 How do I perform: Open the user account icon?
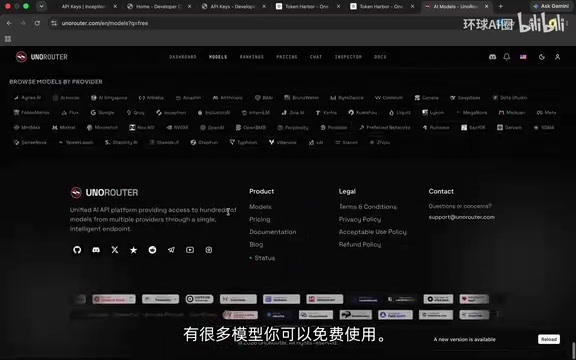click(x=557, y=57)
